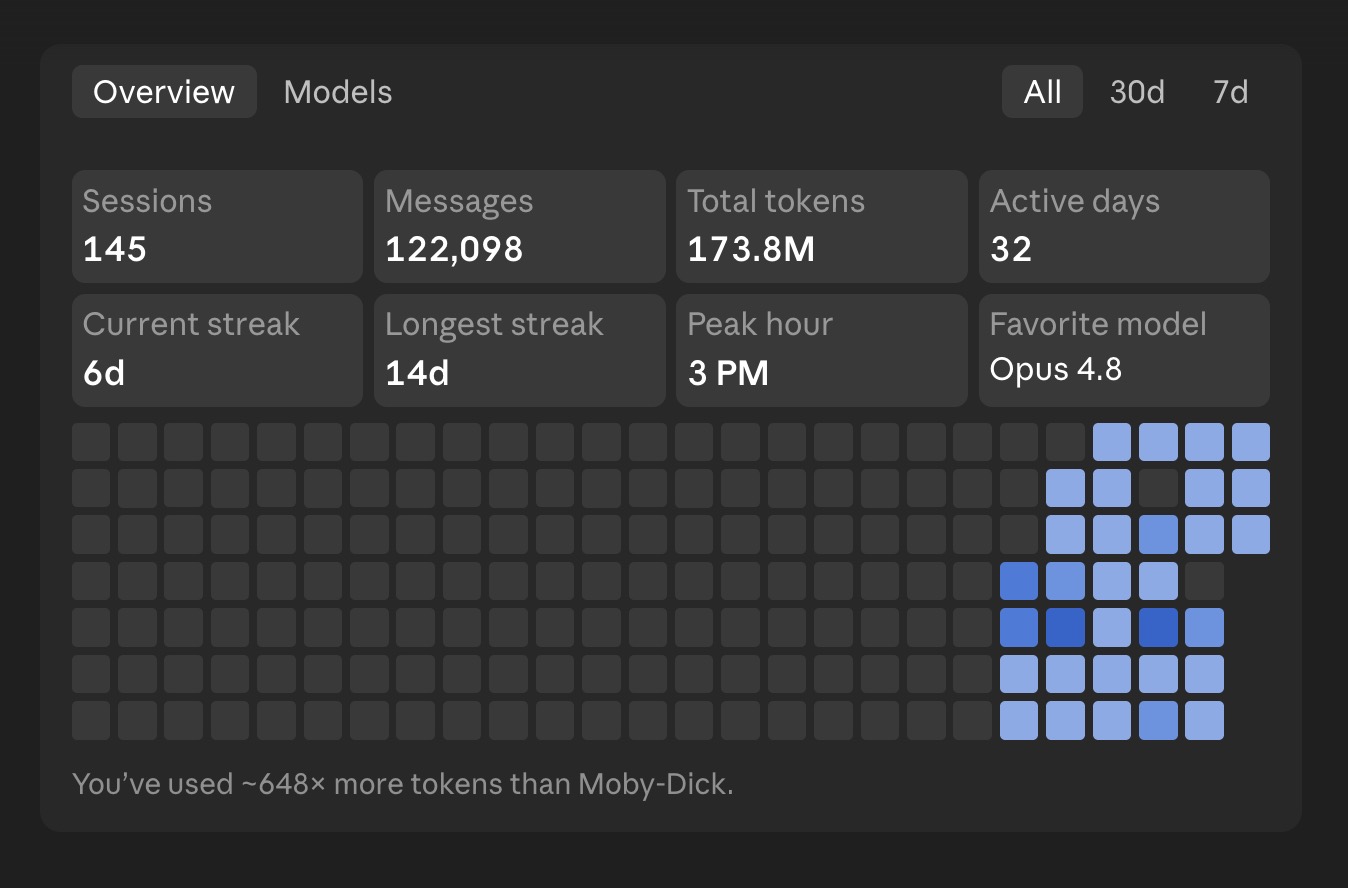Click the "122,098" messages value
The height and width of the screenshot is (888, 1348).
pos(454,249)
